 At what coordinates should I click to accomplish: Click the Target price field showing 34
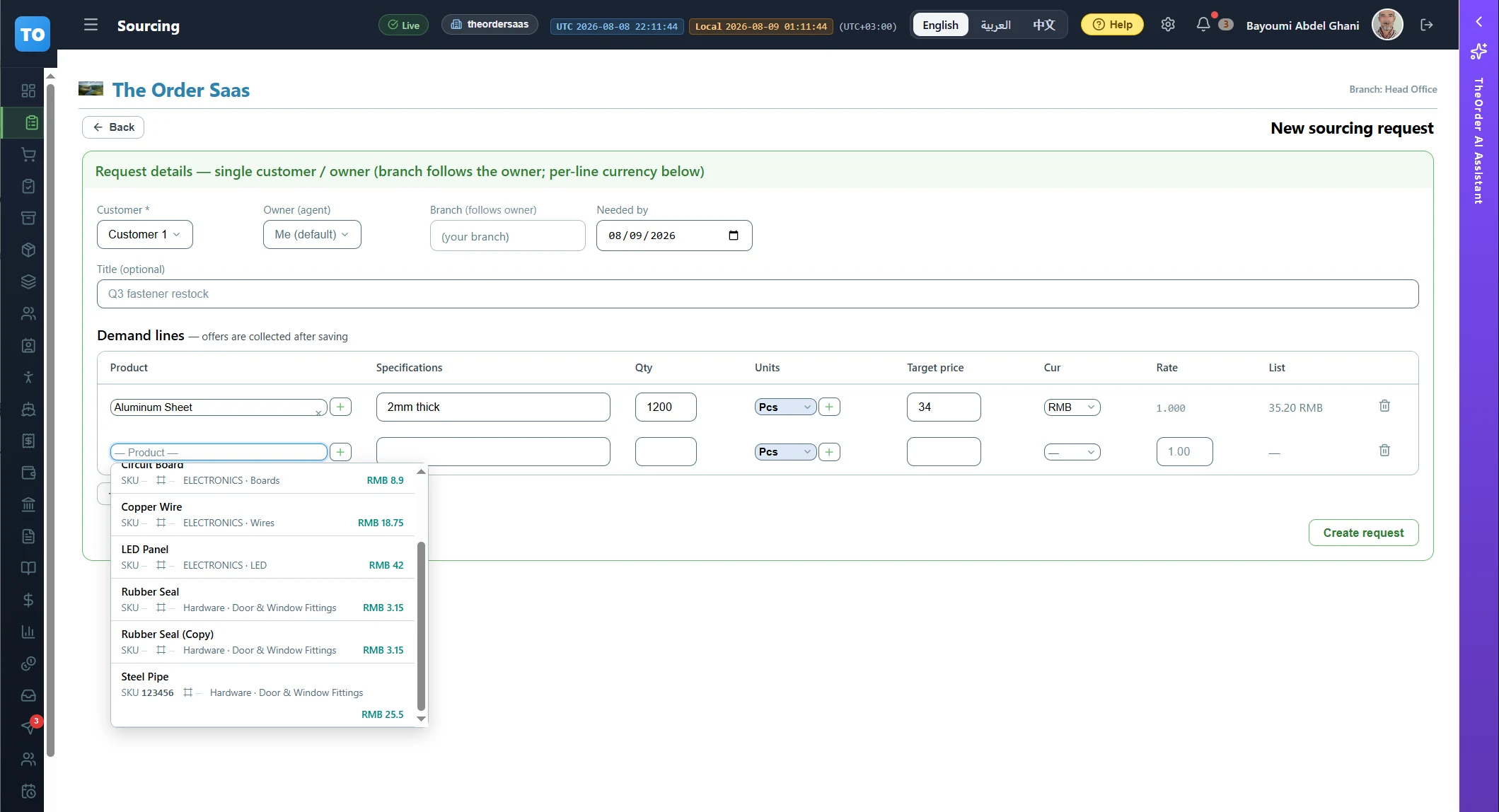pyautogui.click(x=944, y=407)
